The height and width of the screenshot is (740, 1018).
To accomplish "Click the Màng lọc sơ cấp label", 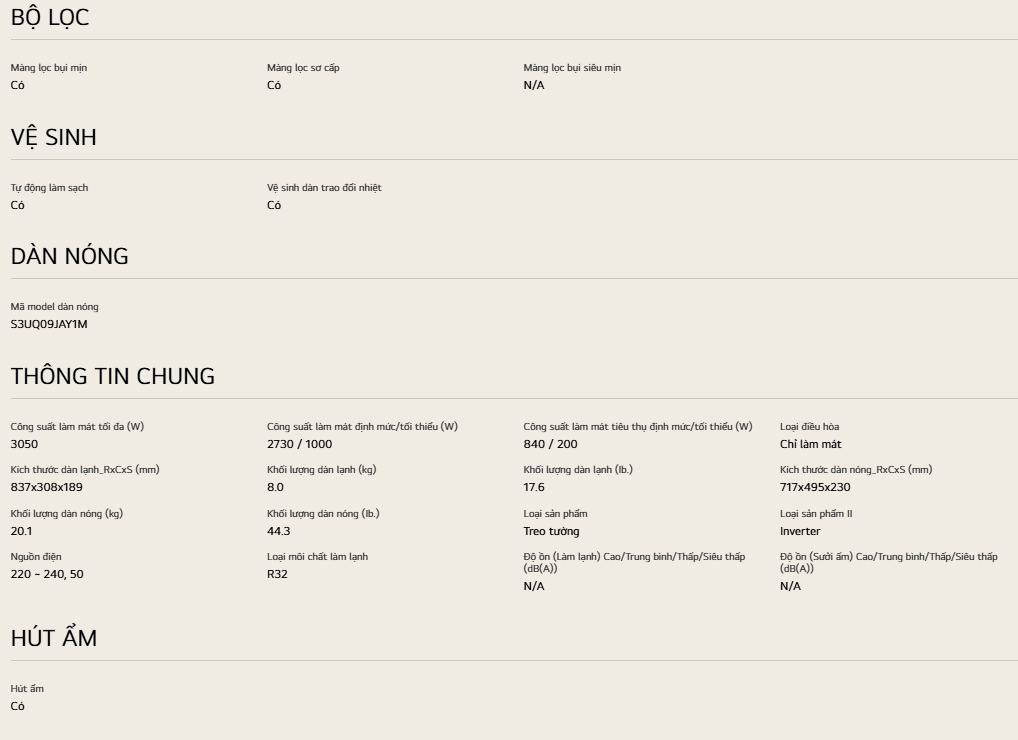I will pos(303,68).
